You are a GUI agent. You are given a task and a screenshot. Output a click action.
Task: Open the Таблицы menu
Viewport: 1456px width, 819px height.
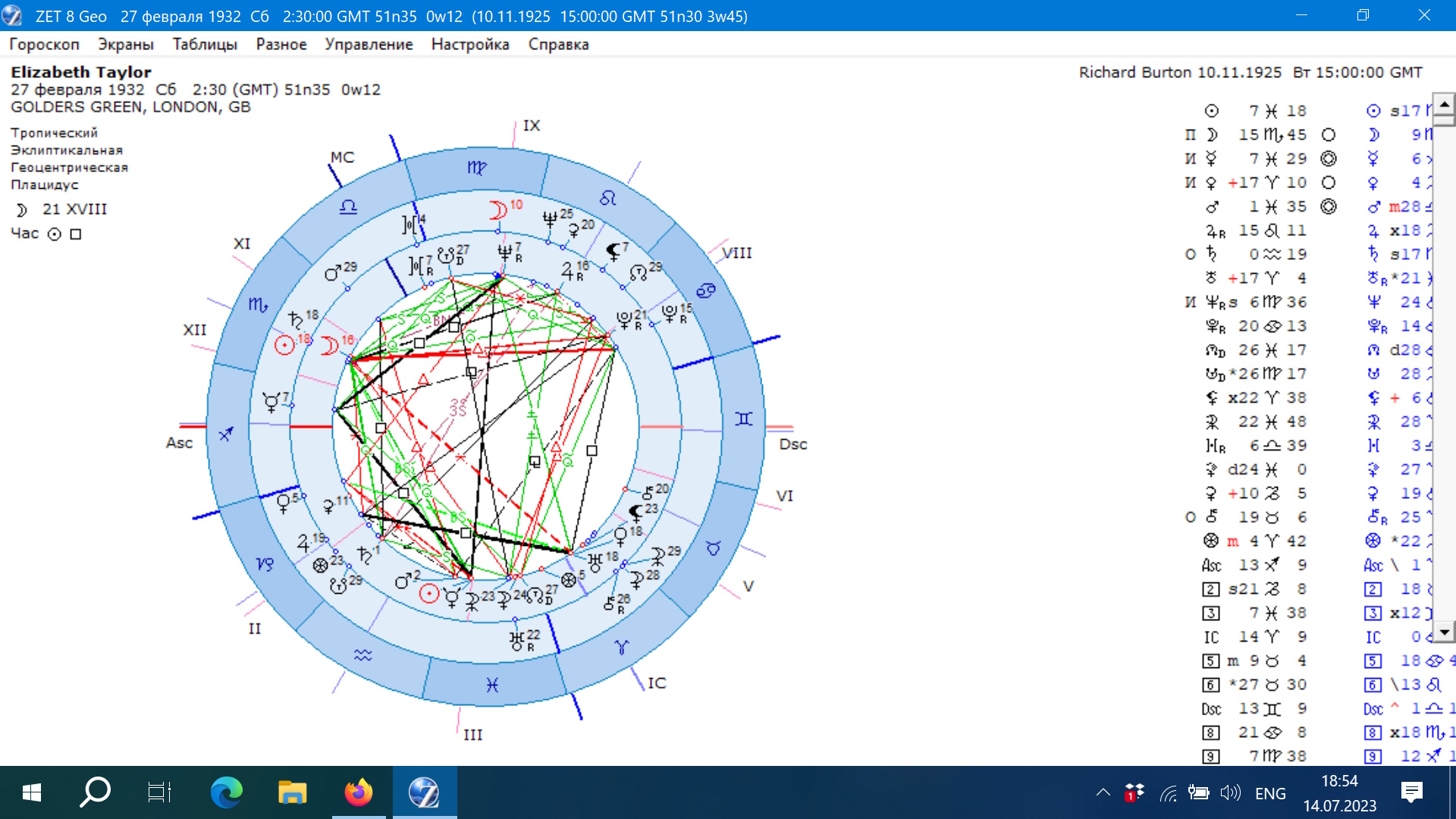[205, 44]
